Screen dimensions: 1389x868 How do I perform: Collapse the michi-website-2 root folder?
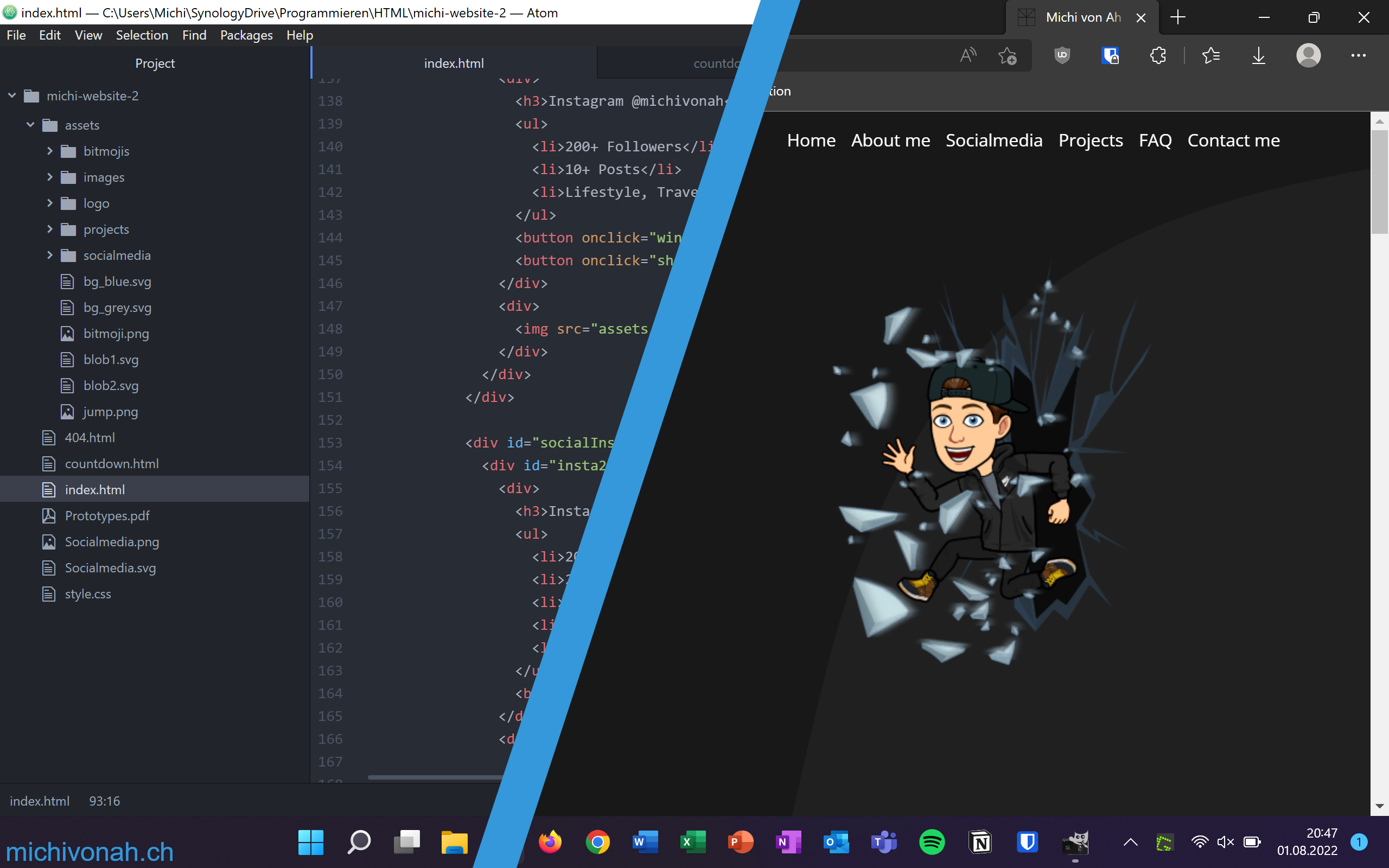(12, 95)
